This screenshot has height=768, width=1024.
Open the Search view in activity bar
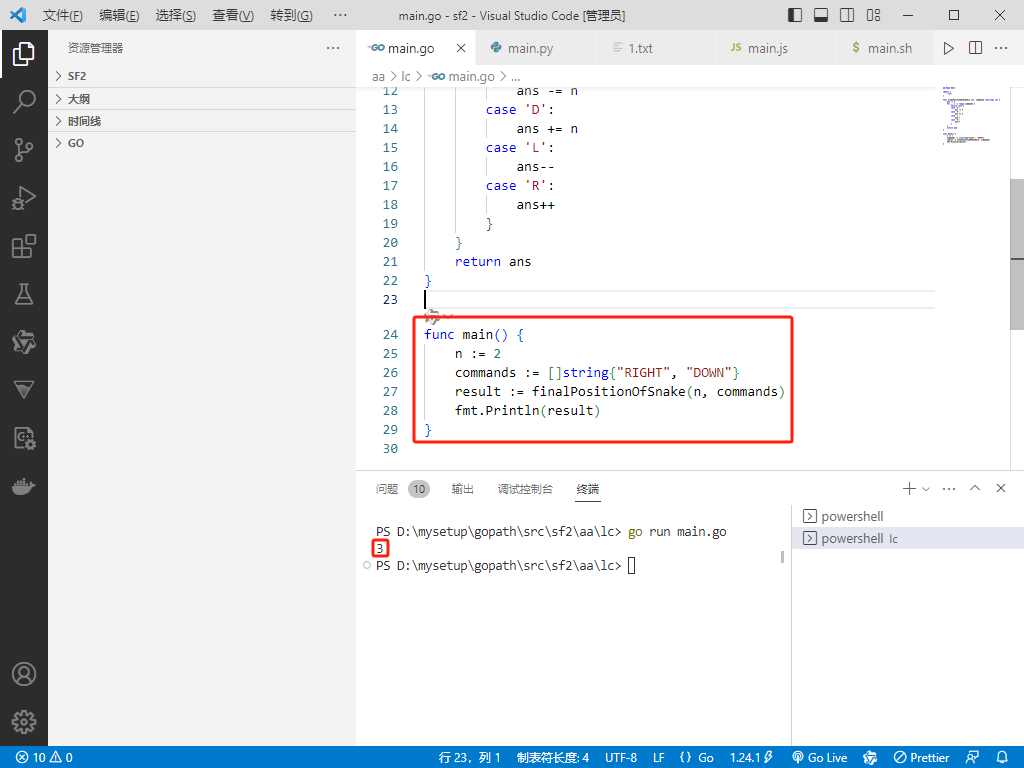(x=24, y=102)
